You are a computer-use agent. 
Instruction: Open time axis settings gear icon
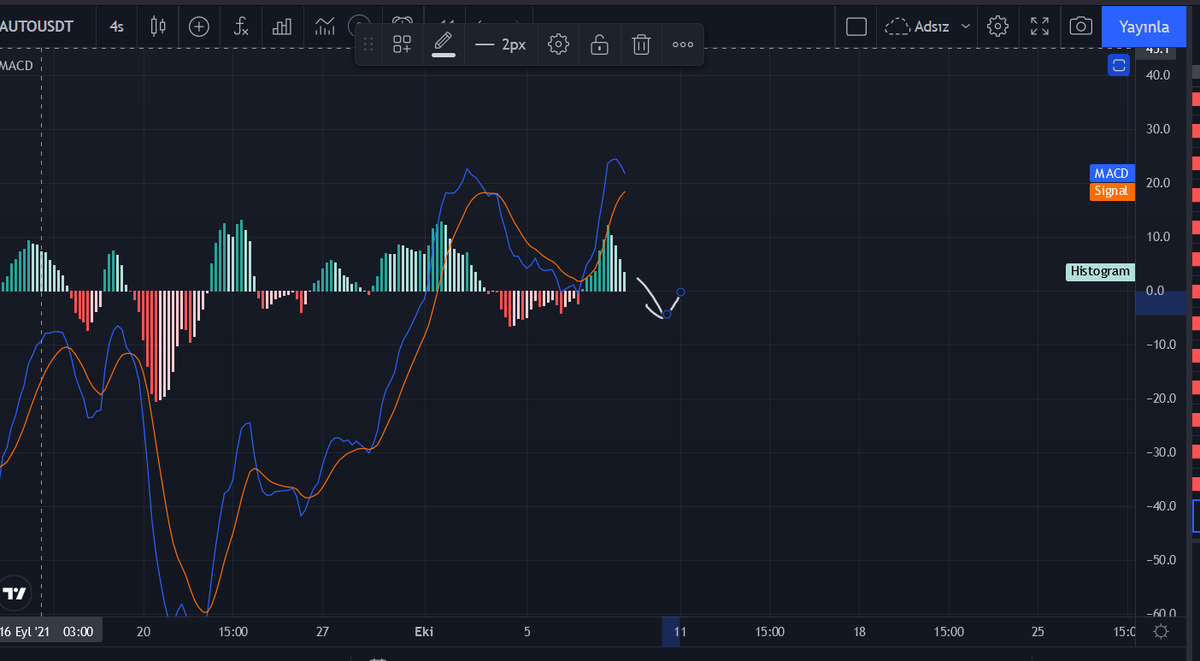(x=1161, y=632)
